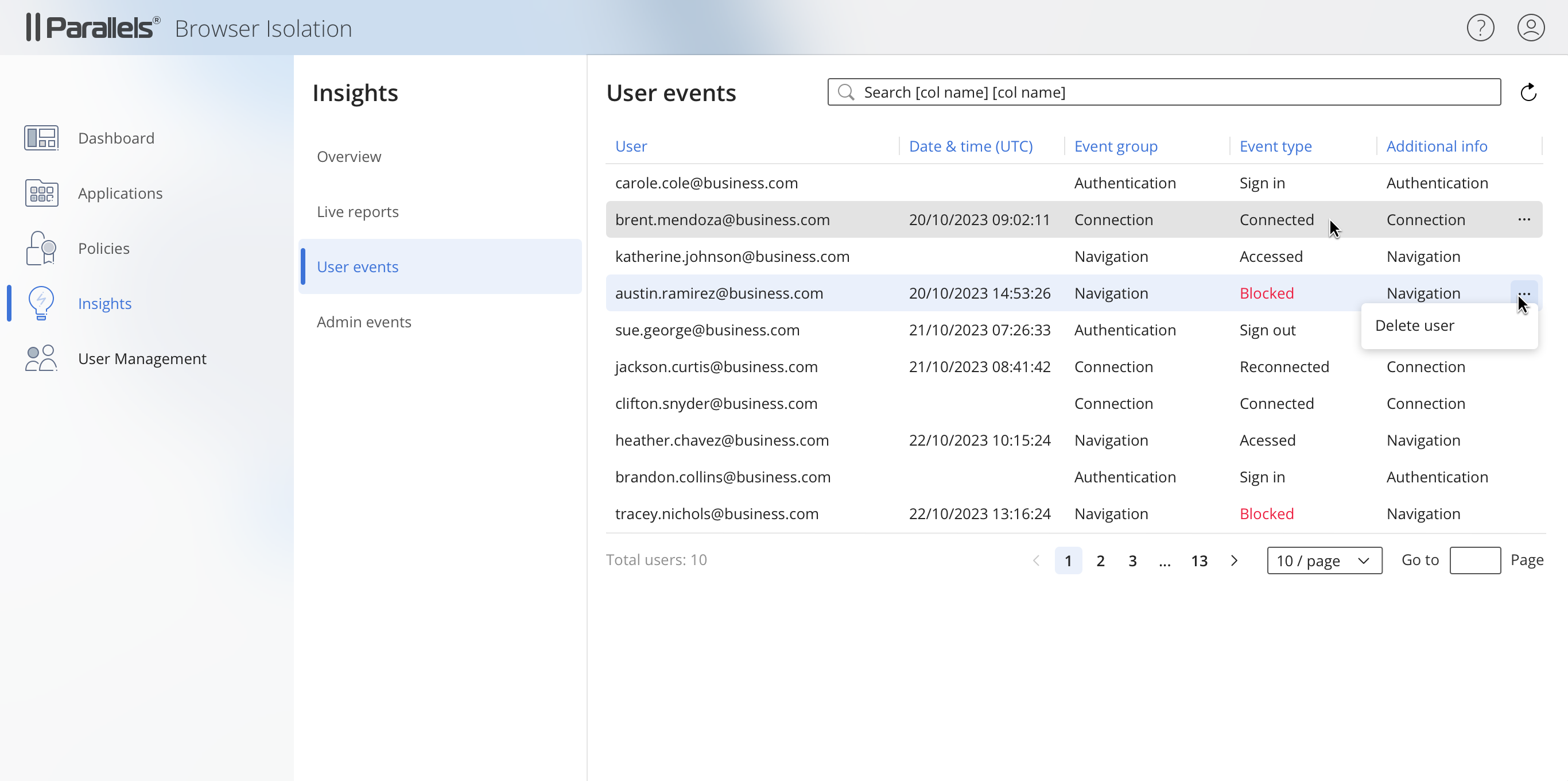This screenshot has height=781, width=1568.
Task: Open the Overview section
Action: 349,157
